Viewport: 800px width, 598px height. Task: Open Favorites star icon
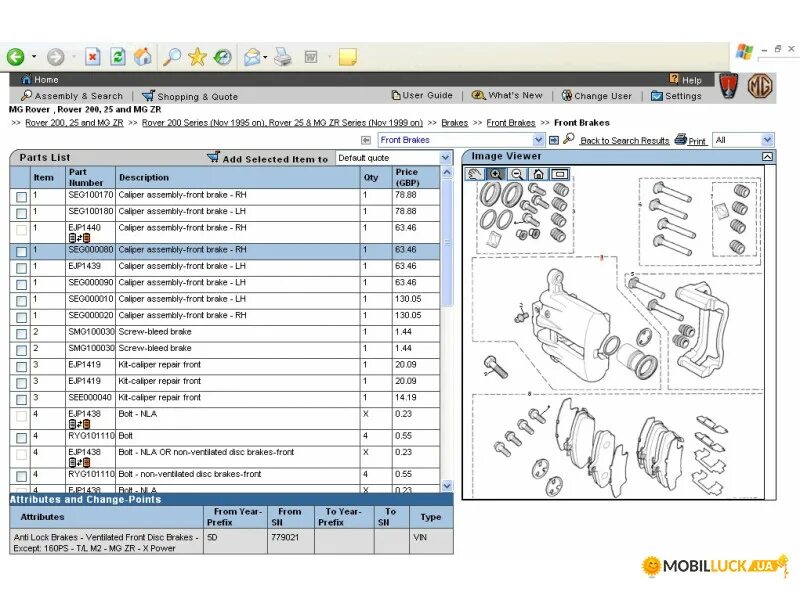coord(197,57)
